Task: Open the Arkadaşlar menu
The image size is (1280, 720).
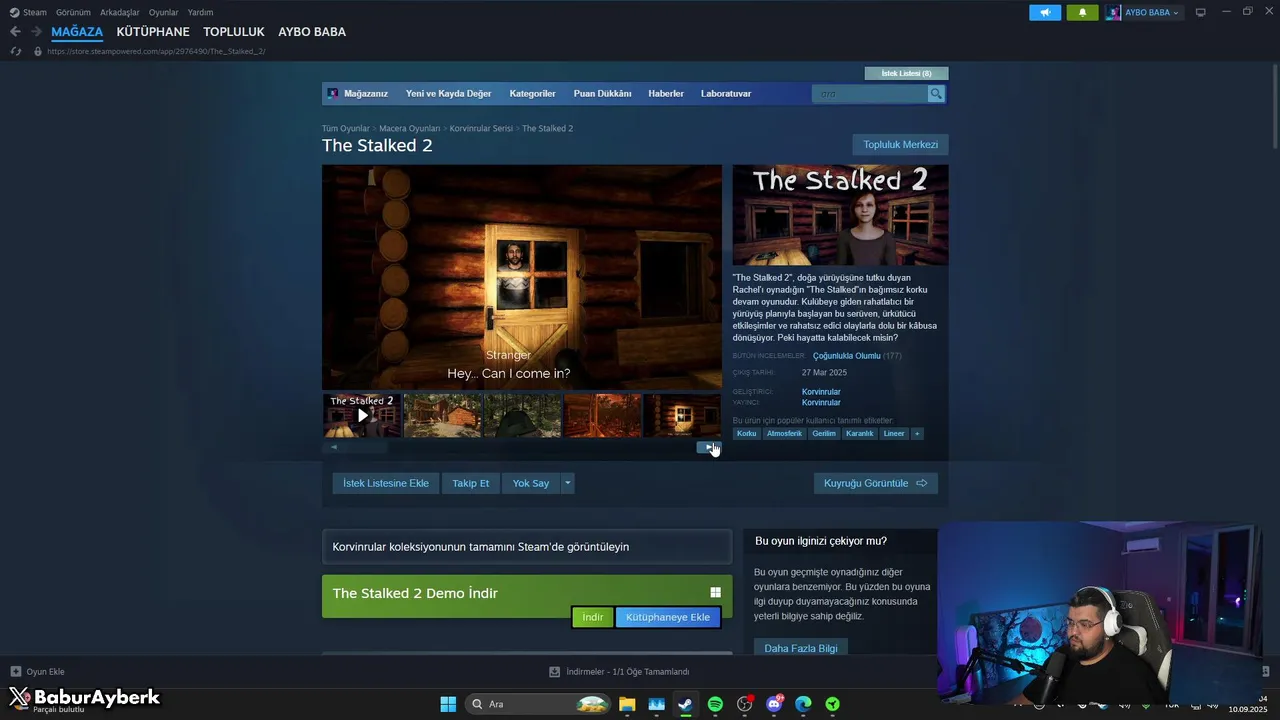Action: 119,12
